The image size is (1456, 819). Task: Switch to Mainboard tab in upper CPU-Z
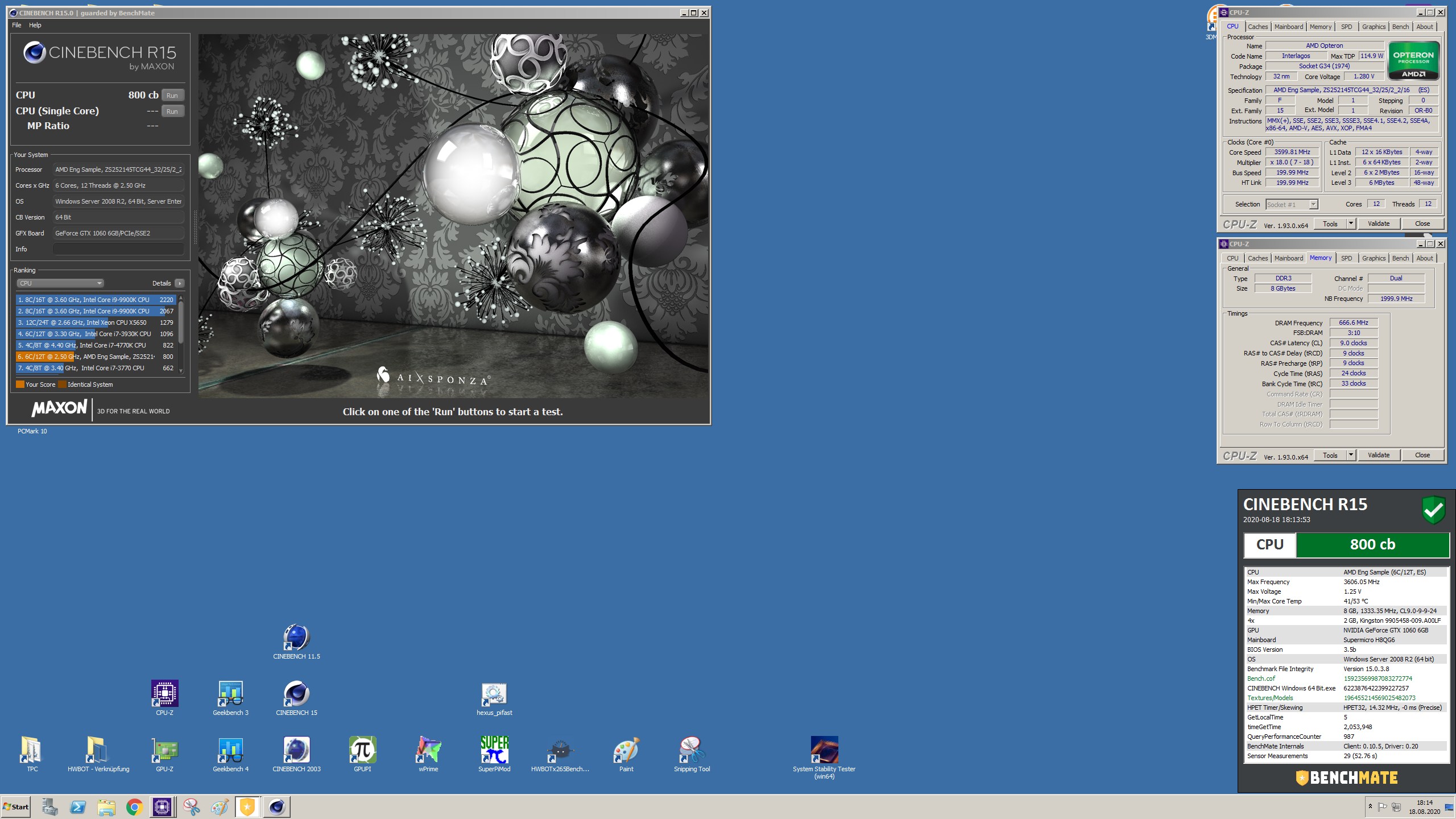coord(1288,27)
